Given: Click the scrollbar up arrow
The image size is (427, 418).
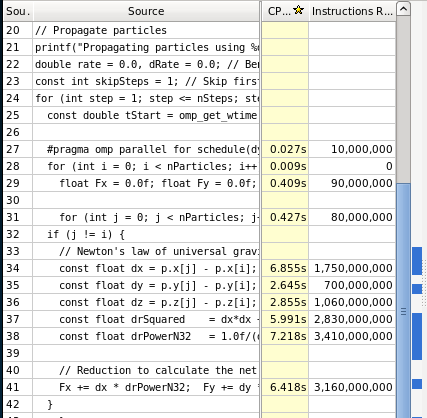Looking at the screenshot, I should pos(403,9).
